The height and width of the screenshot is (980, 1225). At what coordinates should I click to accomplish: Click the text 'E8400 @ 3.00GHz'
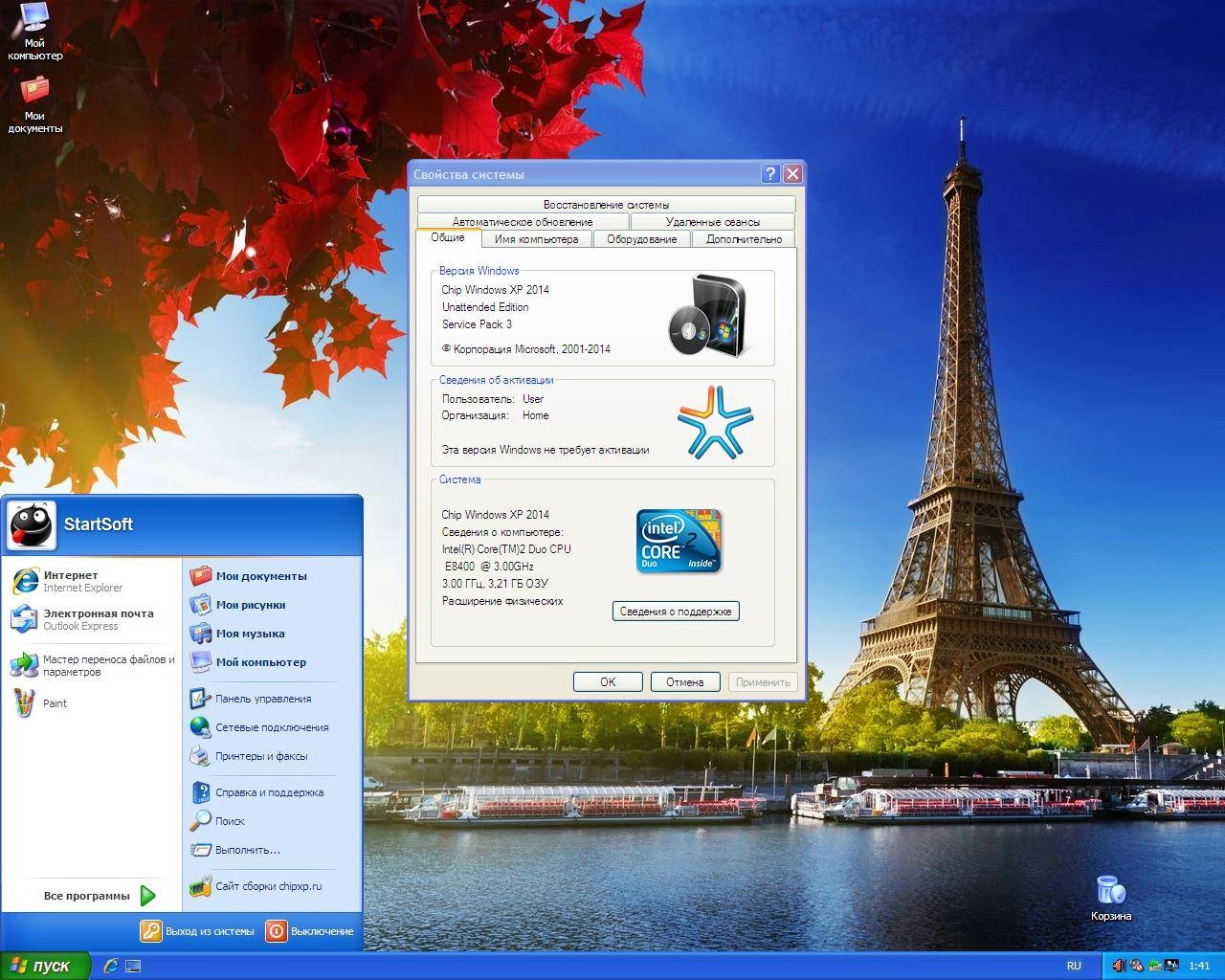coord(489,567)
